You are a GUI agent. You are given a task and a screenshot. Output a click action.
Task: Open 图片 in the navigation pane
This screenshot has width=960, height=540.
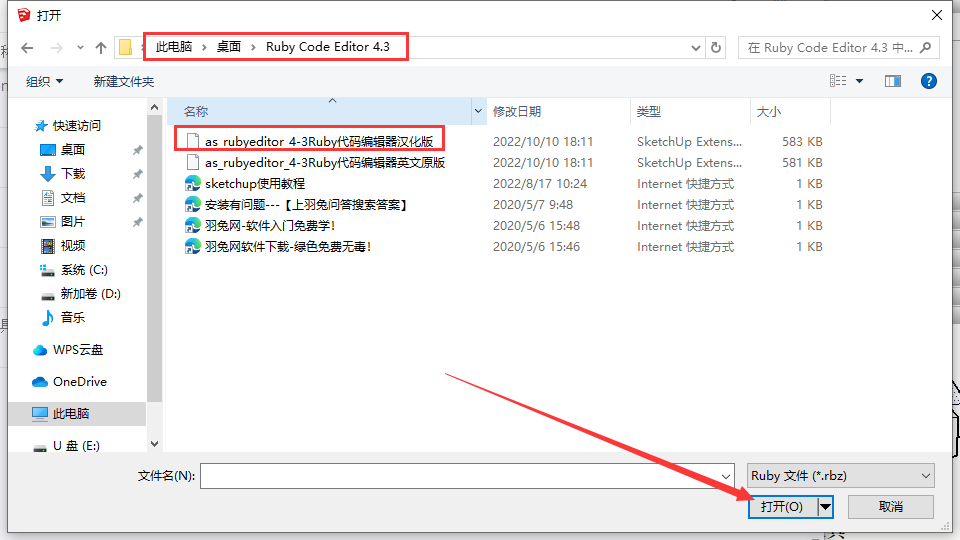pos(72,221)
